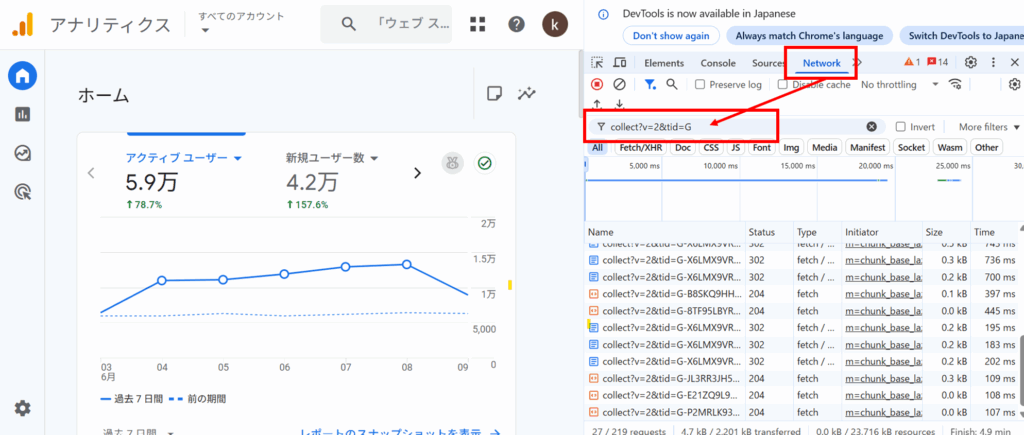Open the Insights sparkline icon
The width and height of the screenshot is (1024, 435).
click(526, 93)
